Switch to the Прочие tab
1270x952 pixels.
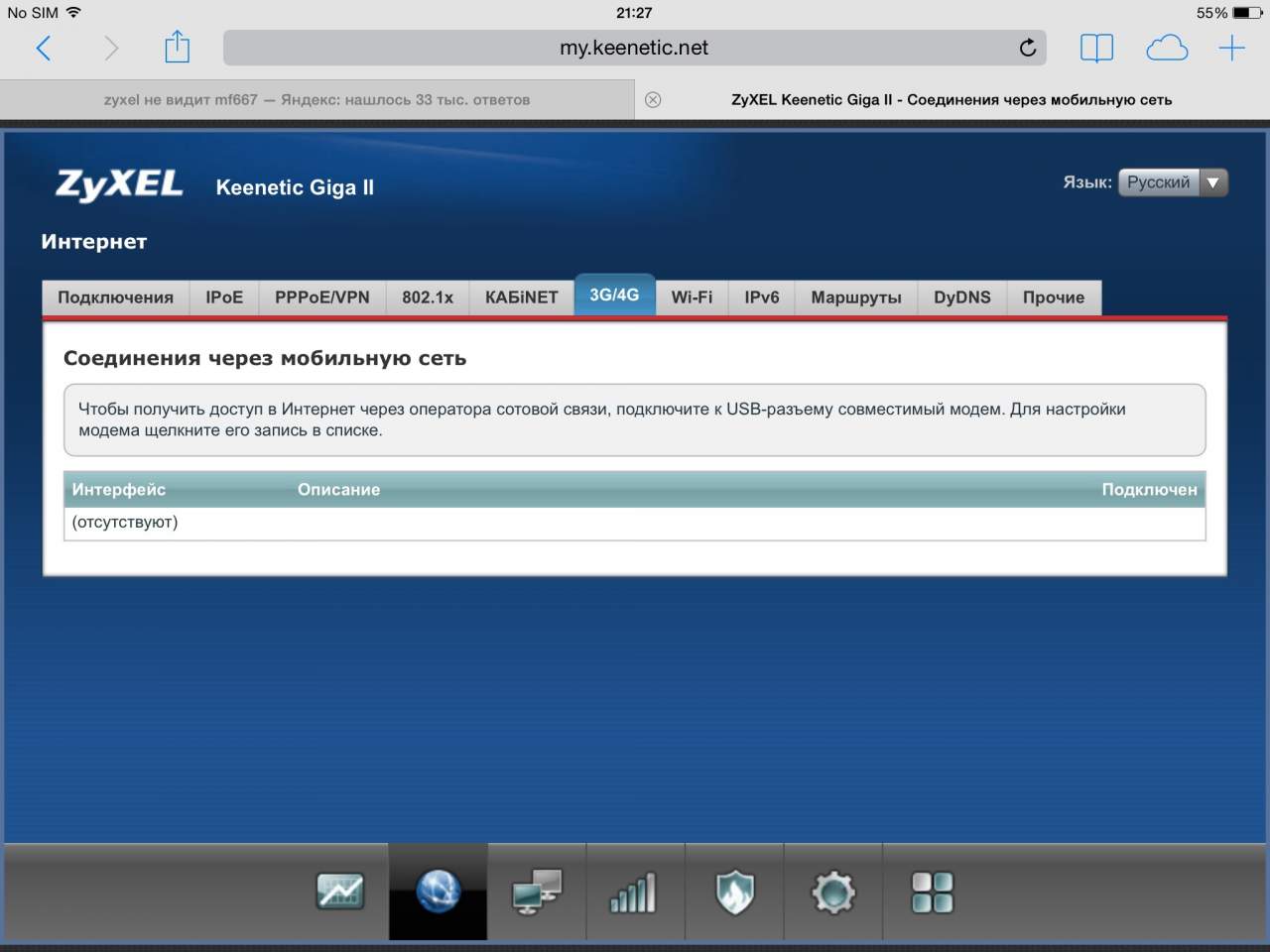pyautogui.click(x=1054, y=297)
